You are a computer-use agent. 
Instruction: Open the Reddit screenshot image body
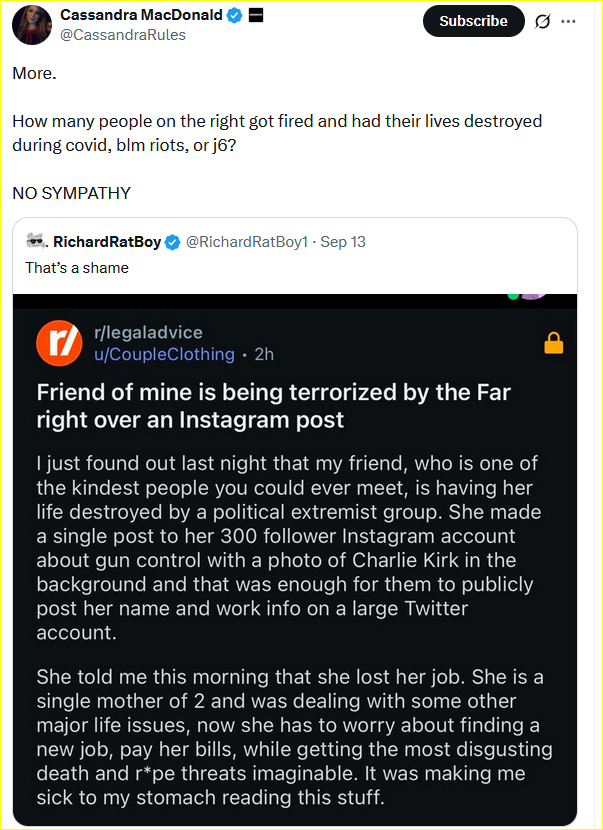(x=295, y=620)
